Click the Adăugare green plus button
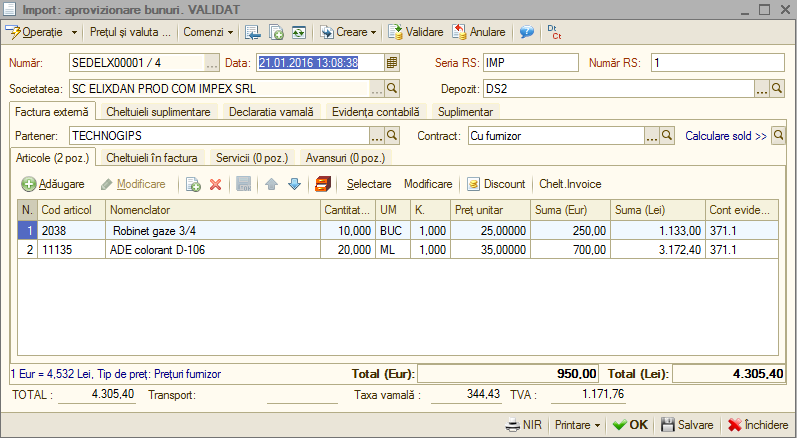The image size is (797, 438). [x=53, y=184]
